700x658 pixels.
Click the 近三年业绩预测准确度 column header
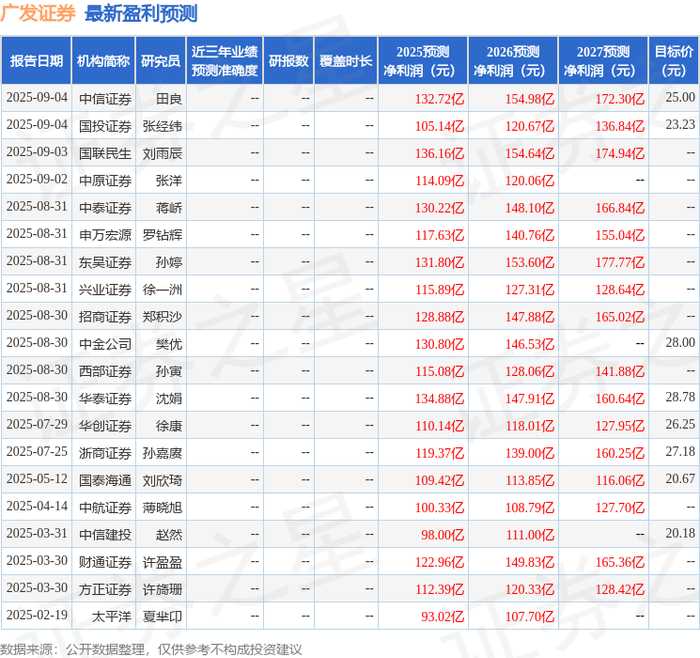225,61
